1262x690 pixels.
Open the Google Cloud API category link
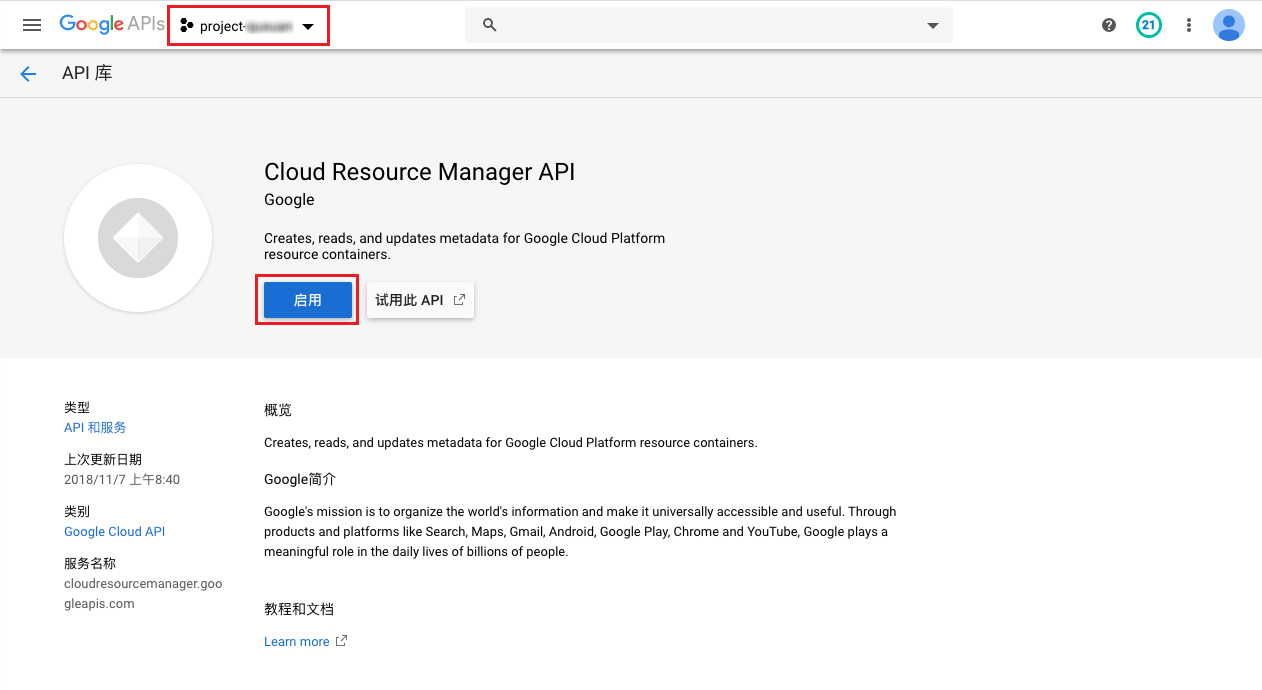tap(114, 531)
